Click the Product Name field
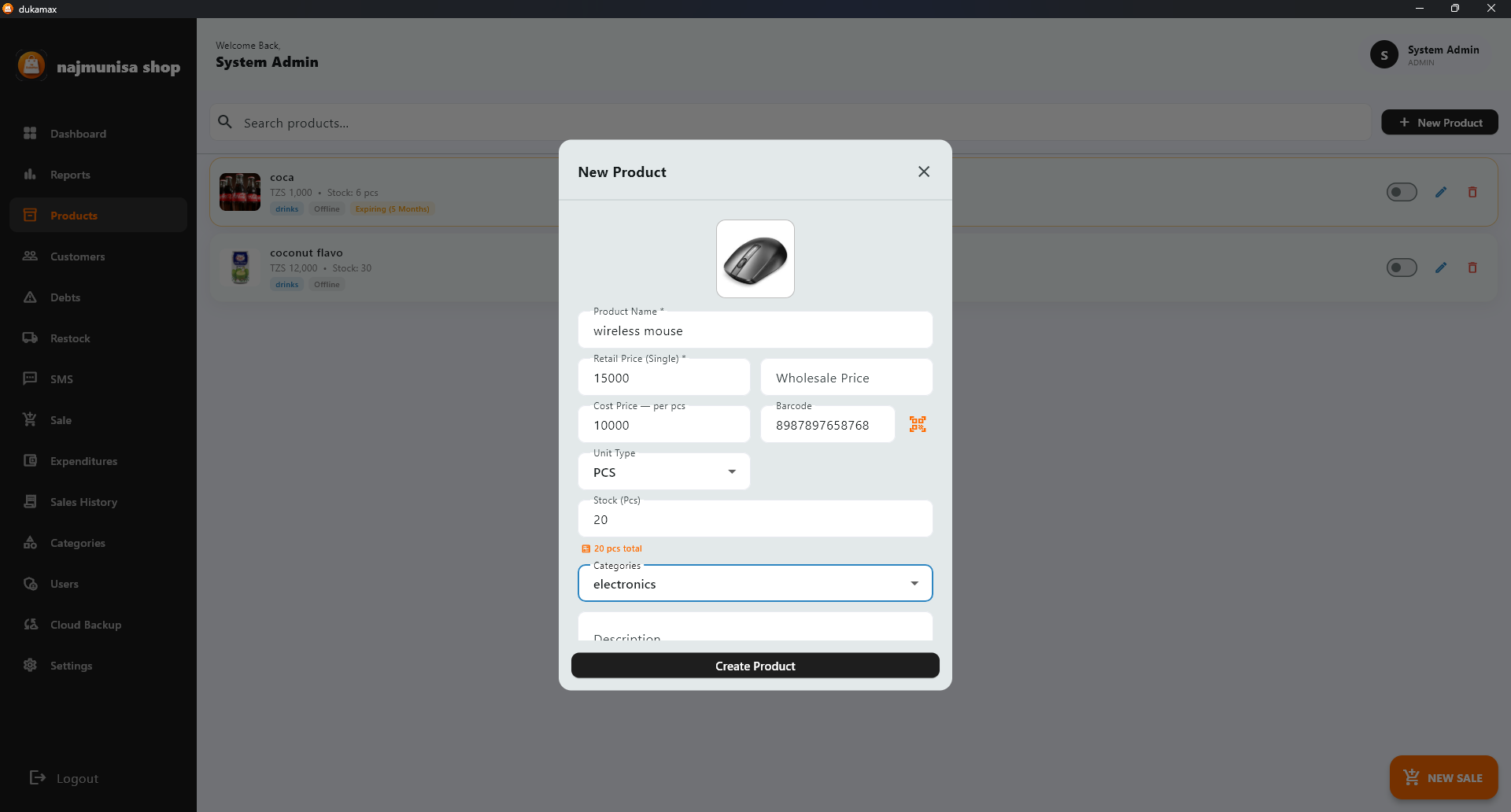1511x812 pixels. point(755,330)
